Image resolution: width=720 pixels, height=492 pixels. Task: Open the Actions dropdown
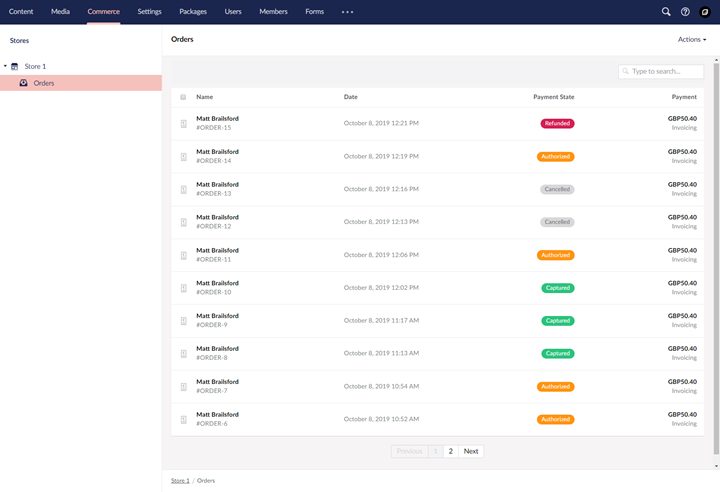(x=692, y=40)
